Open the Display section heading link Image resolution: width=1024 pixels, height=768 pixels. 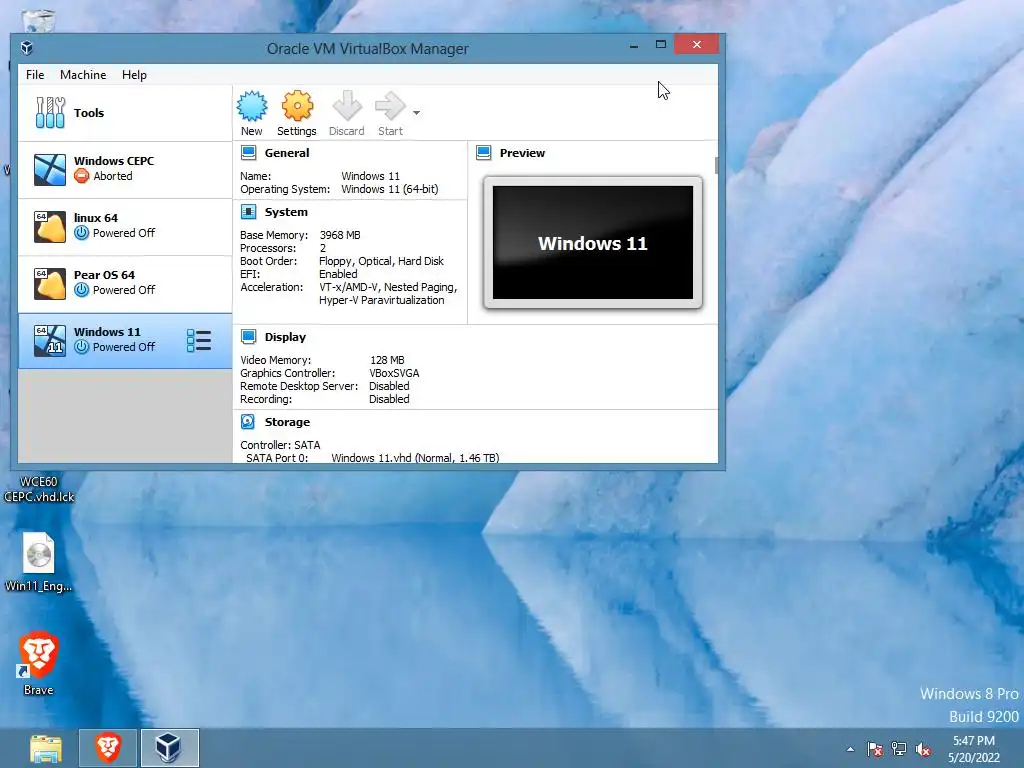285,337
